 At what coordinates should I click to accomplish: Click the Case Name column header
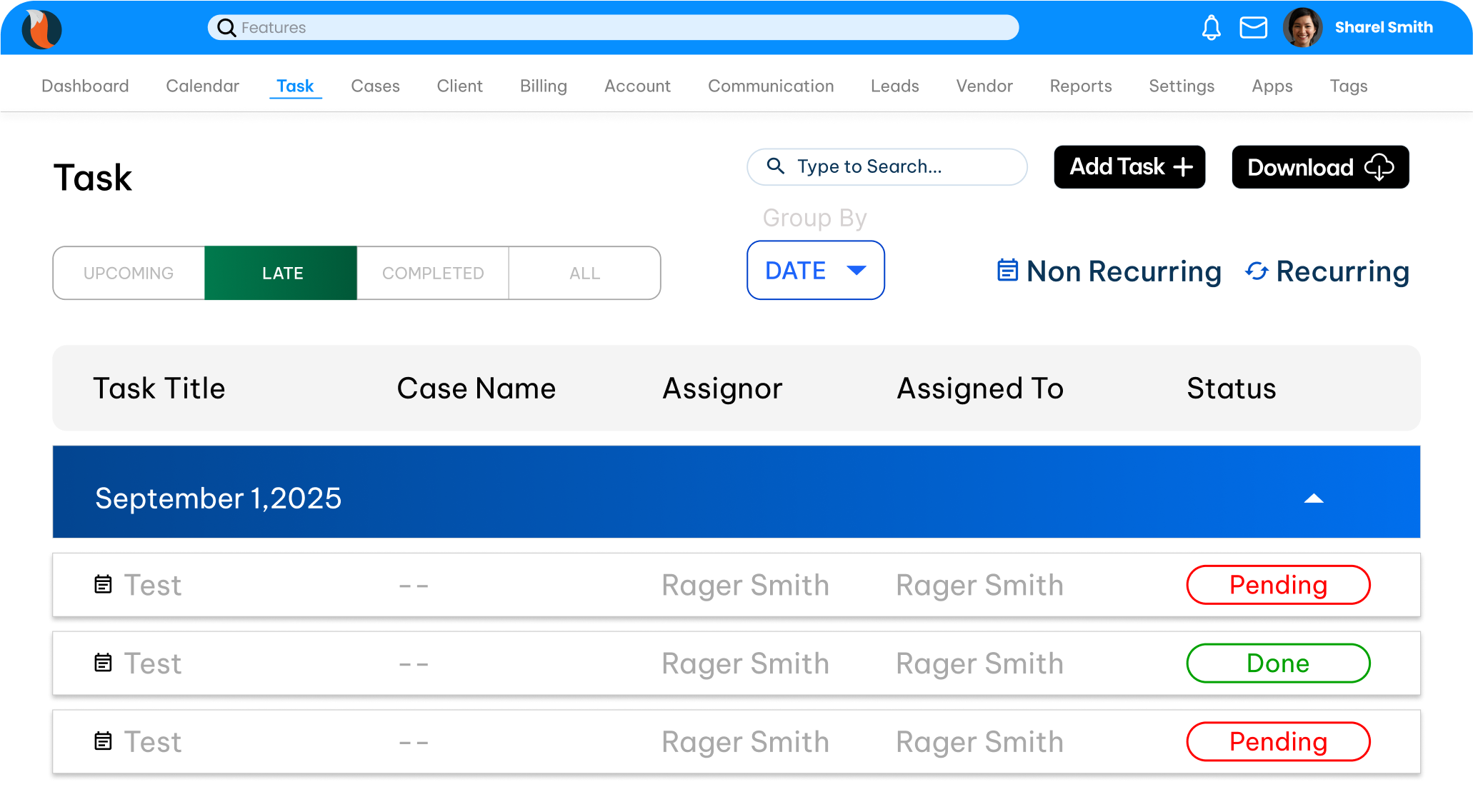pos(476,388)
